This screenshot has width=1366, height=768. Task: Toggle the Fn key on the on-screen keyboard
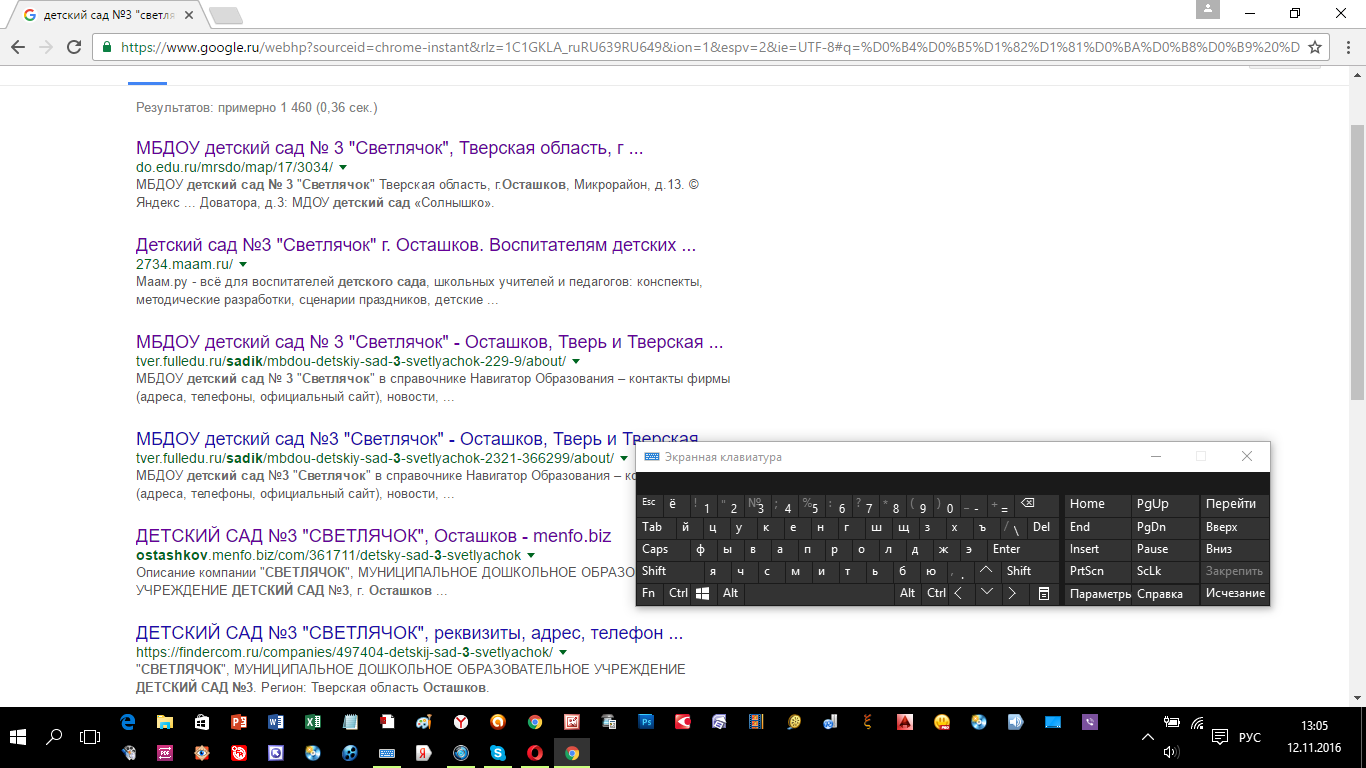pos(648,593)
